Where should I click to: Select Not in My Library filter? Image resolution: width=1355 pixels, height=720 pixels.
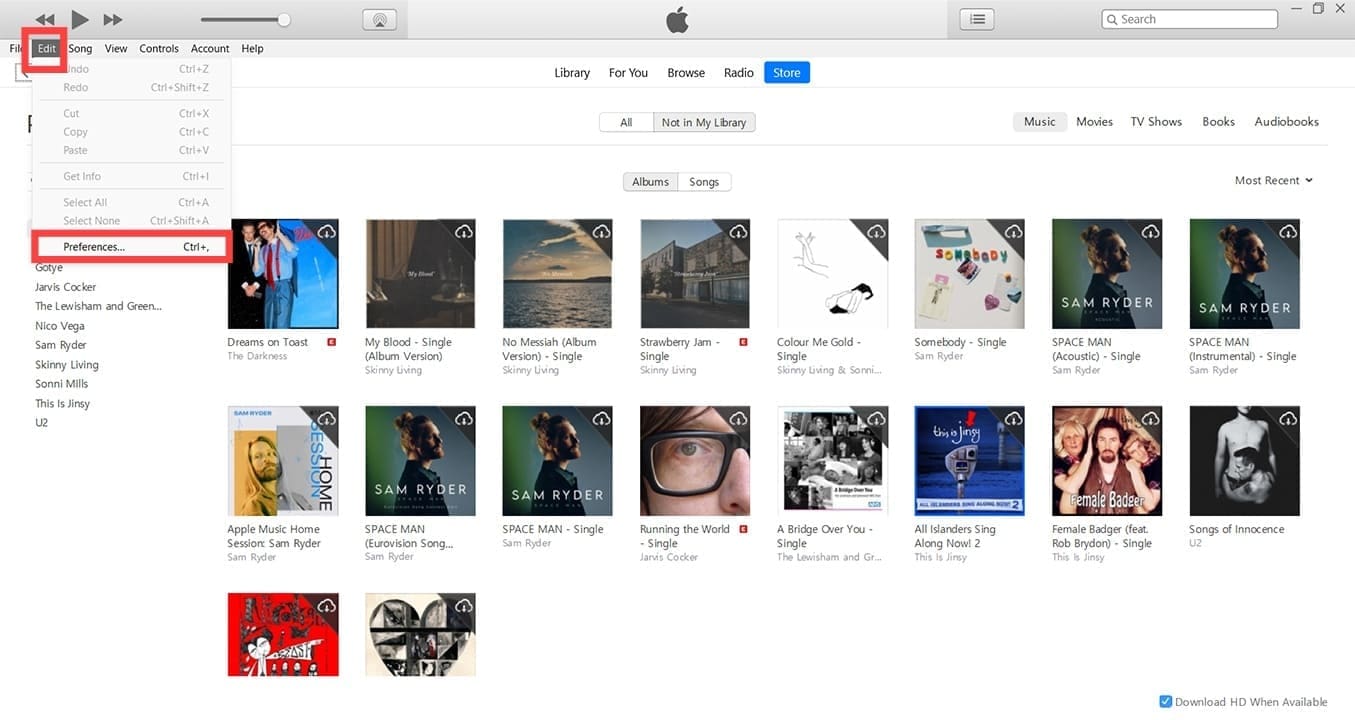[704, 122]
